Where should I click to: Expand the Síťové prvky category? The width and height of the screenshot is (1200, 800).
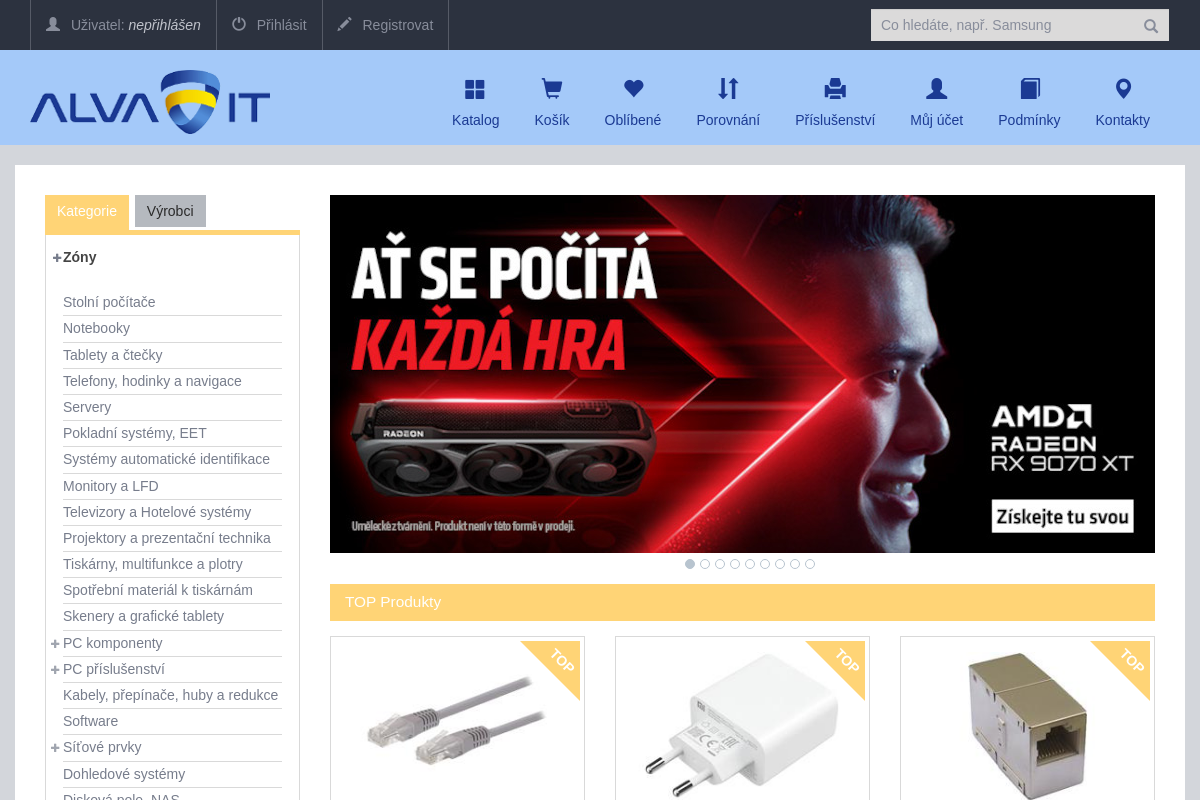pos(55,747)
